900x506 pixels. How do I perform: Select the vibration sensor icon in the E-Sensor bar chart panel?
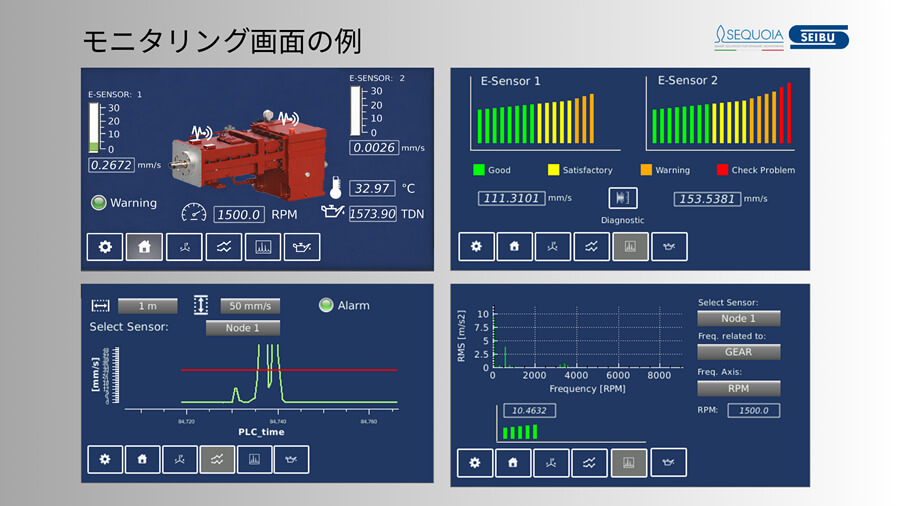[x=553, y=246]
